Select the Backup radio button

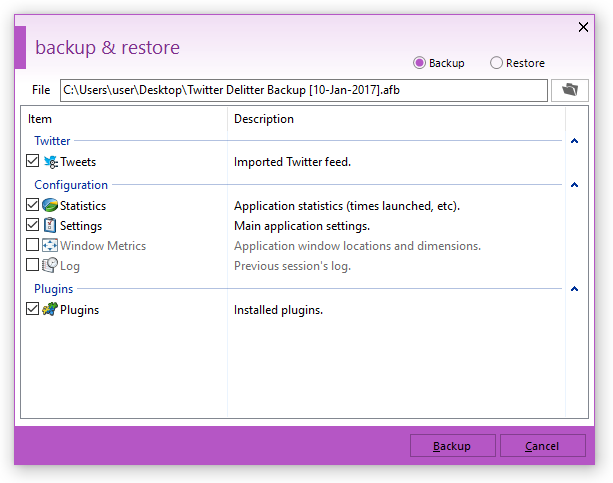[419, 63]
